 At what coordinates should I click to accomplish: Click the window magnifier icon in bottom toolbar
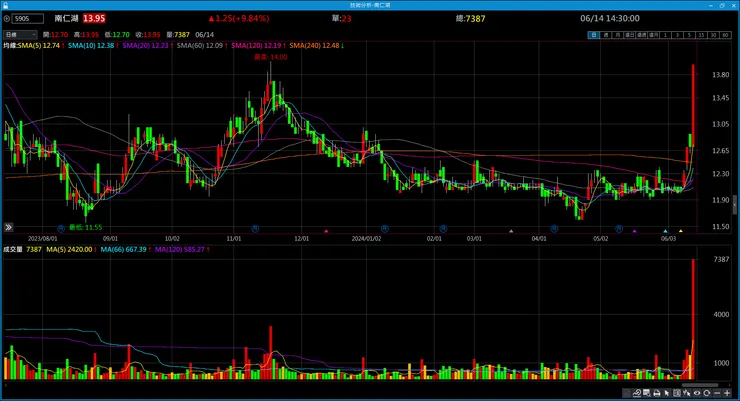[647, 393]
